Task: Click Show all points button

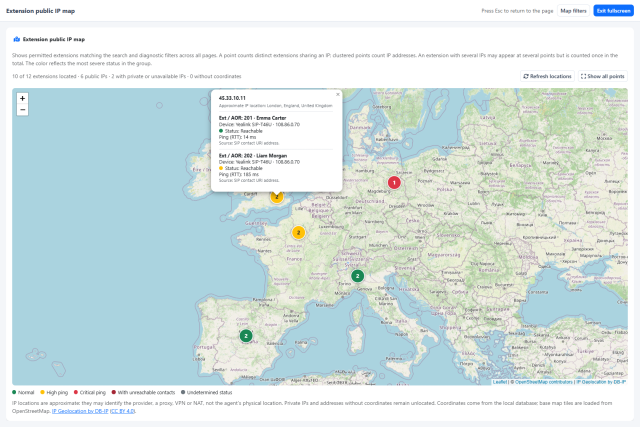Action: tap(602, 76)
